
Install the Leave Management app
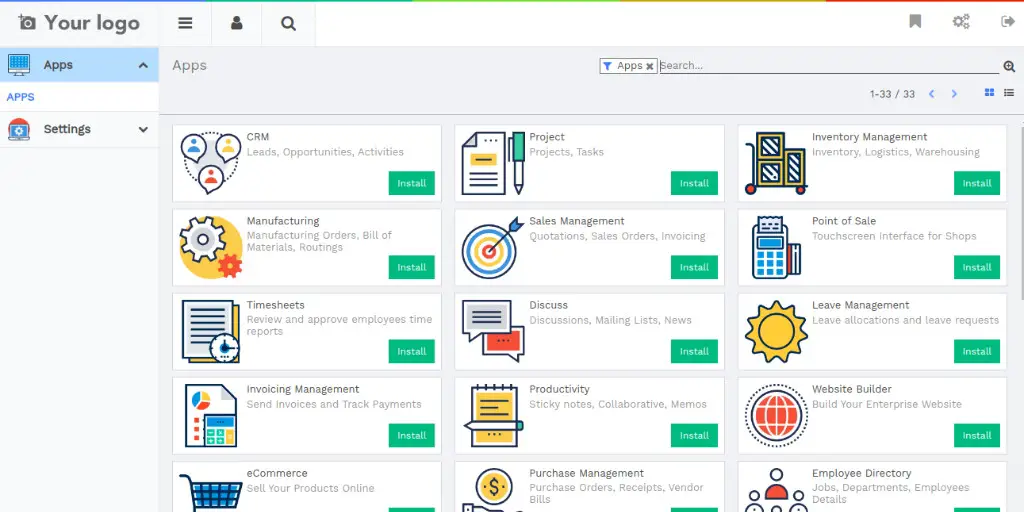(977, 351)
